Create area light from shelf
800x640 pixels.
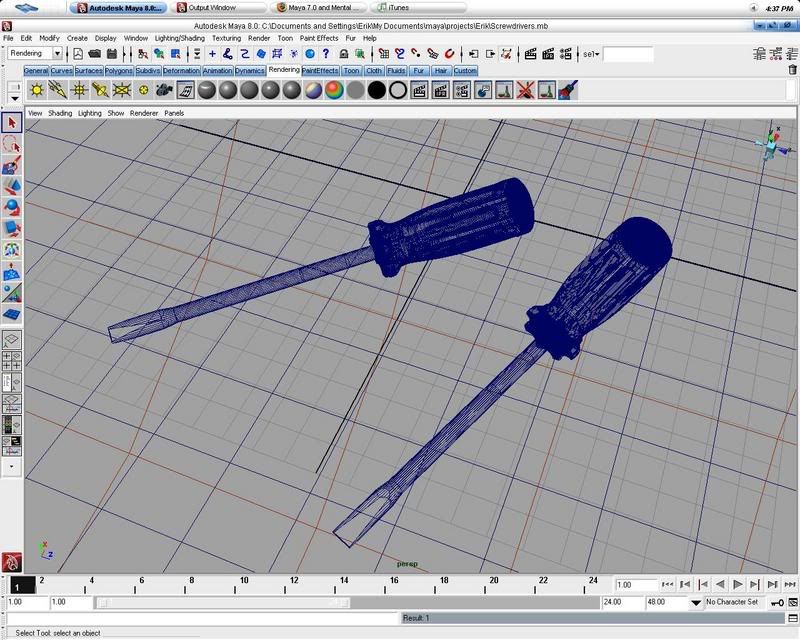pos(122,90)
